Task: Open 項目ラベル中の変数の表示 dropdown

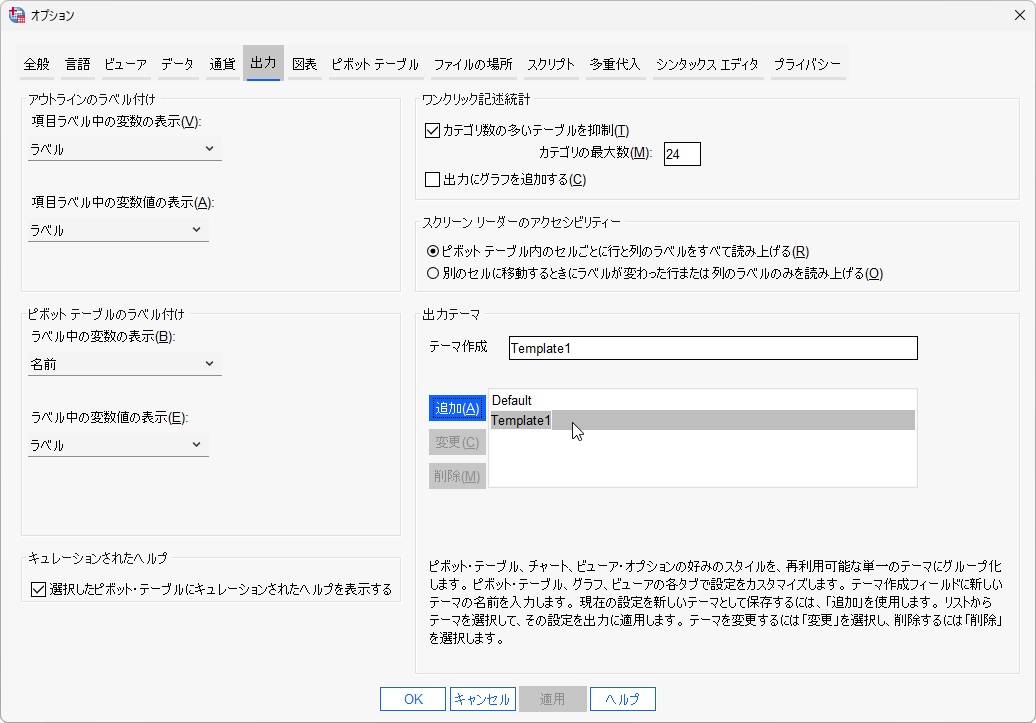Action: [124, 149]
